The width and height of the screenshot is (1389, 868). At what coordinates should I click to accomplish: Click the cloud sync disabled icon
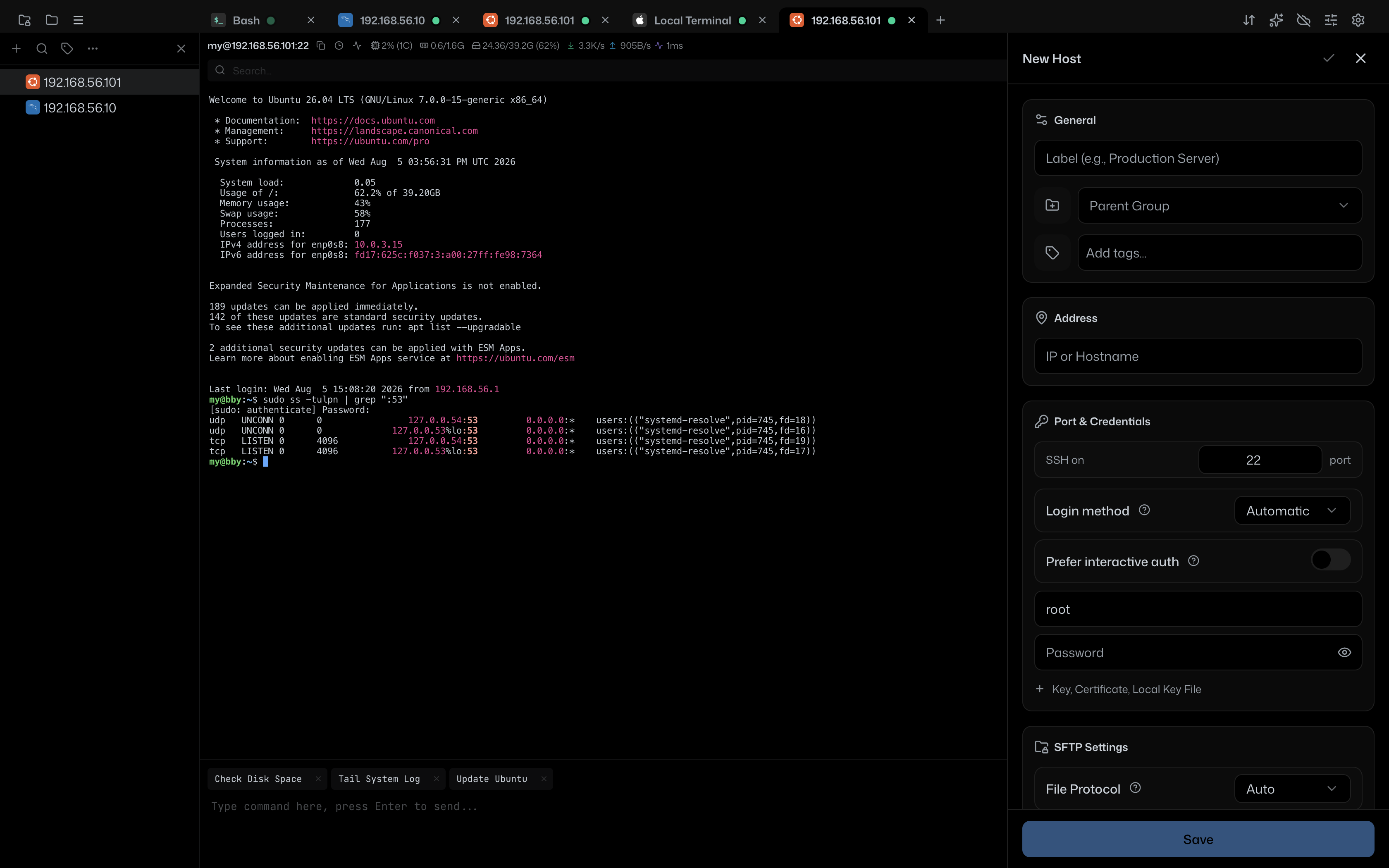(1303, 20)
